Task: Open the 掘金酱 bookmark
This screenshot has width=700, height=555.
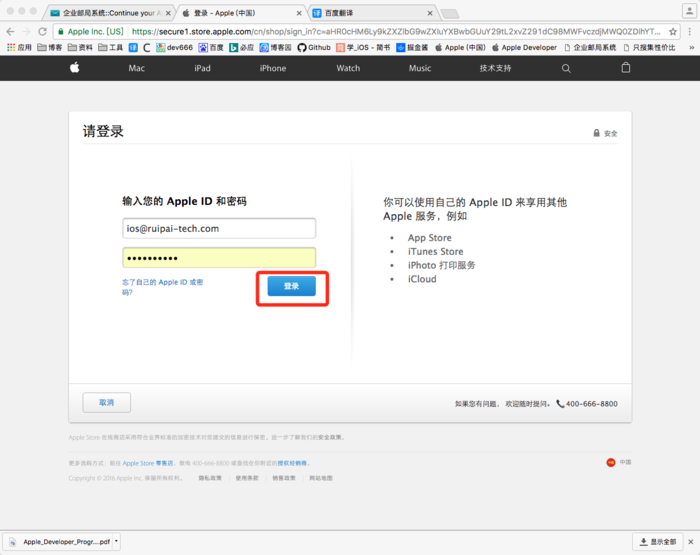Action: [412, 47]
